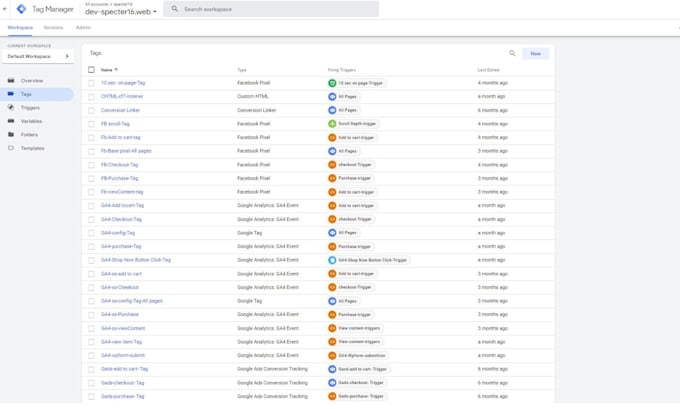Tick the select-all checkbox in Tags header
680x409 pixels.
click(91, 69)
